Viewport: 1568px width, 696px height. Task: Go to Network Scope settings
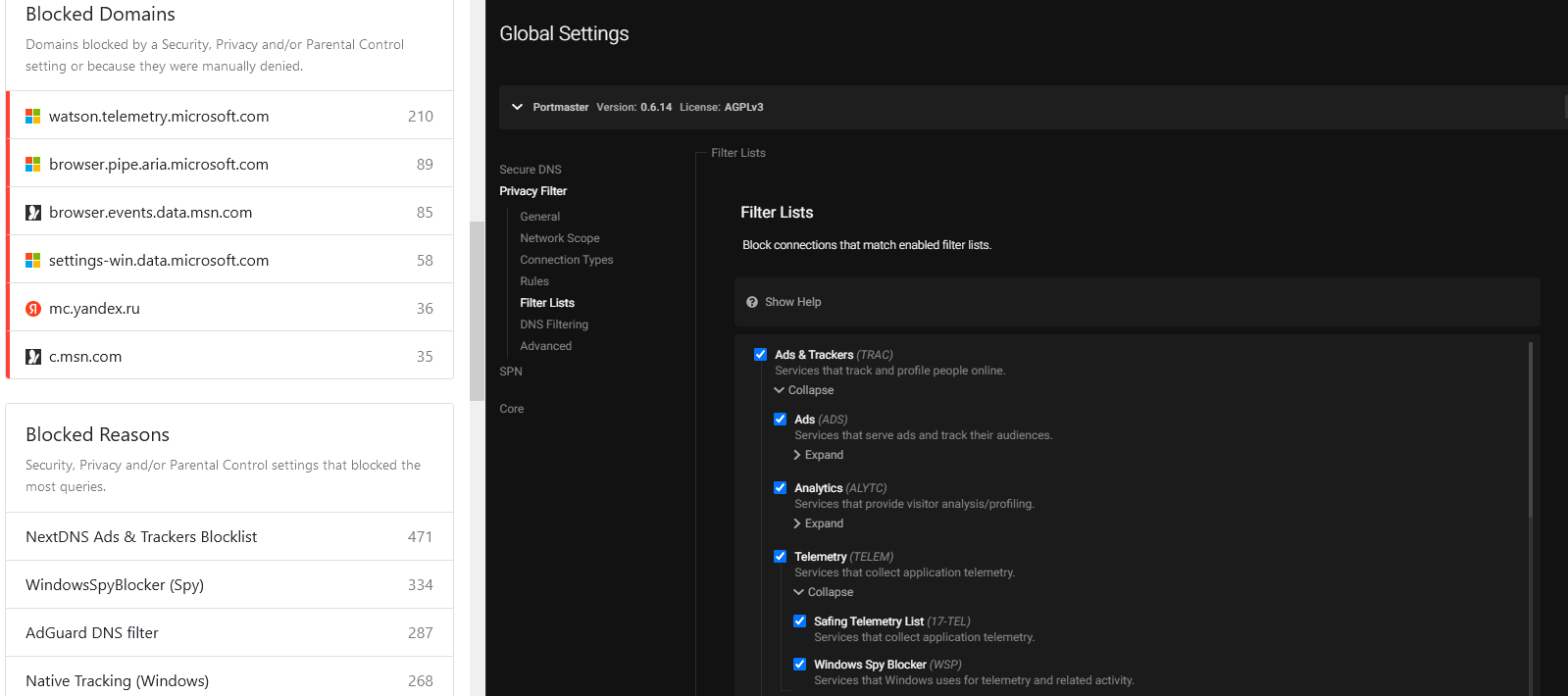click(x=559, y=238)
